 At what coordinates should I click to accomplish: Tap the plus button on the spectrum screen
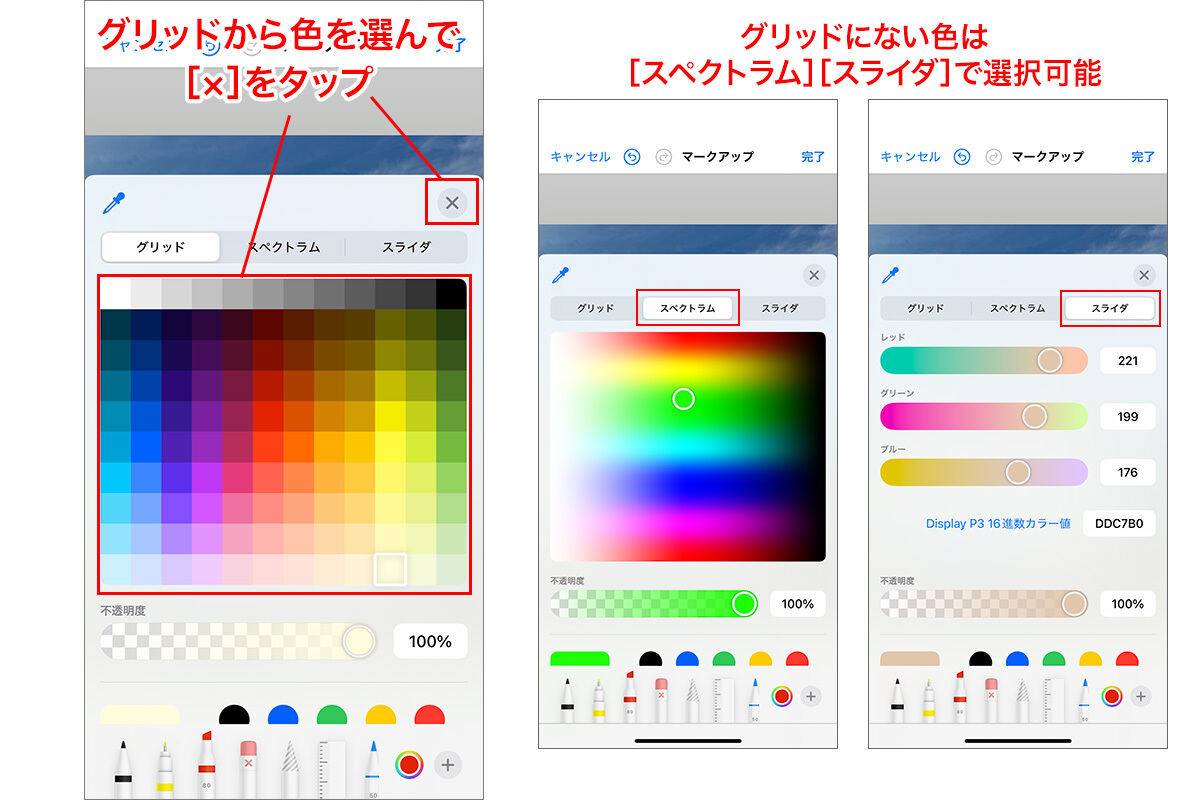[811, 696]
